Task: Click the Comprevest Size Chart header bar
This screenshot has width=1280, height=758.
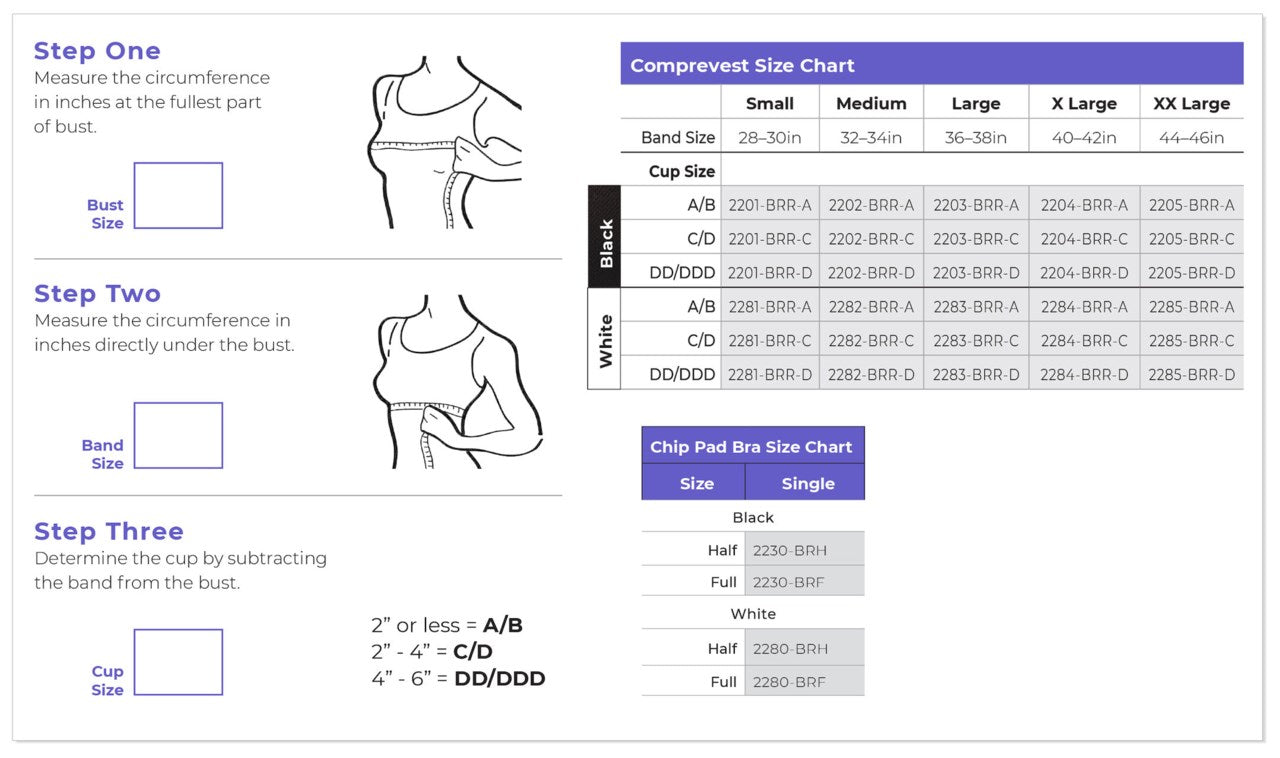Action: click(x=931, y=66)
